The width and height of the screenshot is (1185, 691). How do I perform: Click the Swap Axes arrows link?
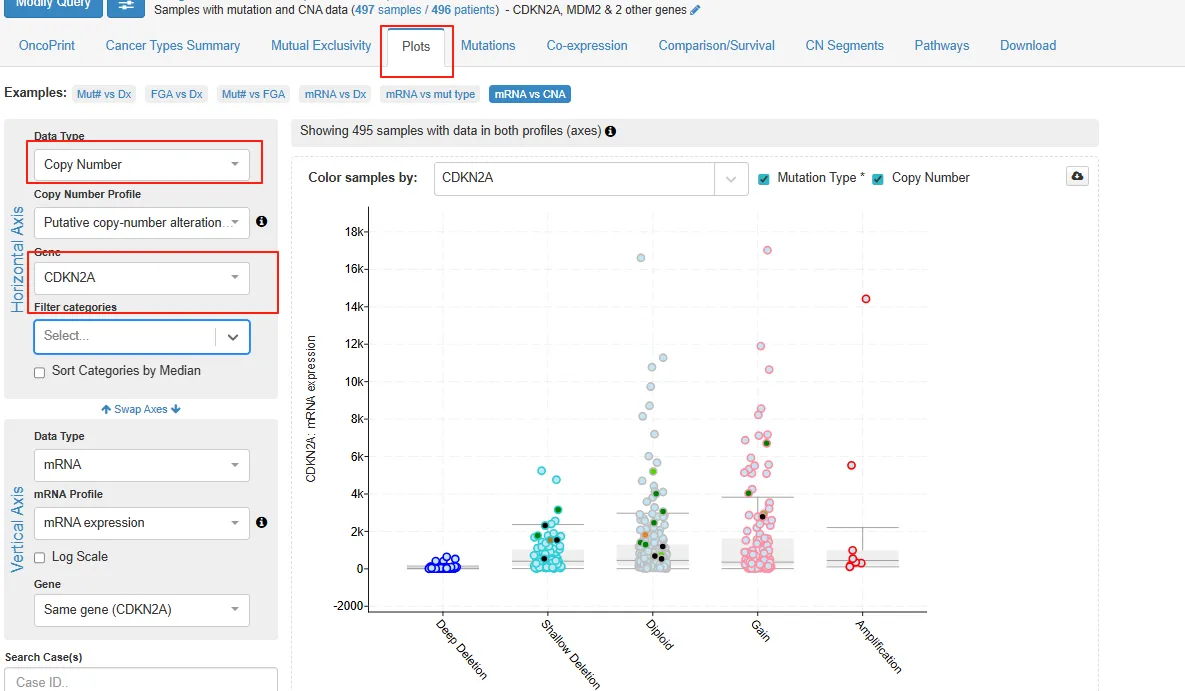click(x=141, y=409)
